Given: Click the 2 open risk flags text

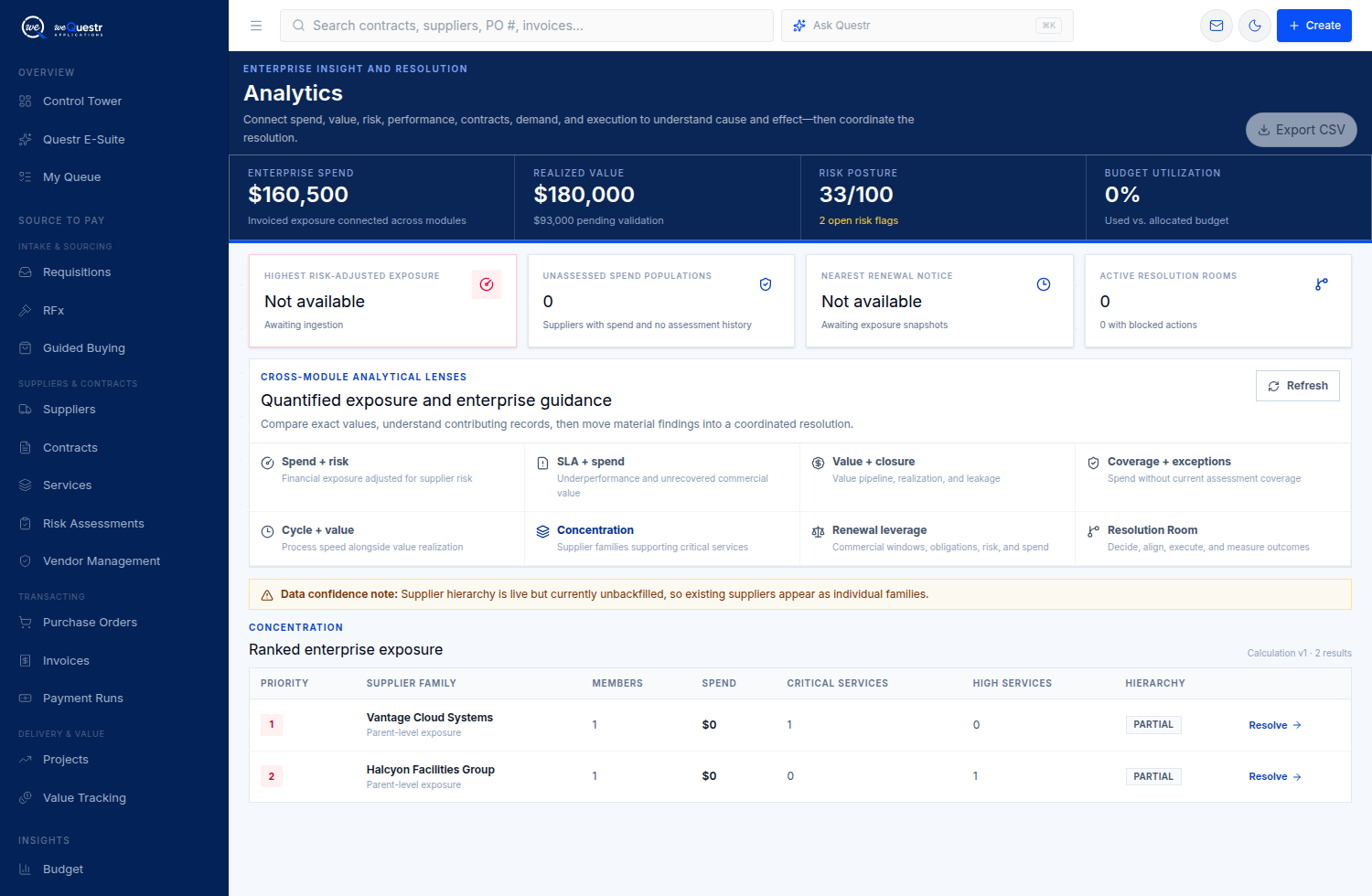Looking at the screenshot, I should [858, 220].
